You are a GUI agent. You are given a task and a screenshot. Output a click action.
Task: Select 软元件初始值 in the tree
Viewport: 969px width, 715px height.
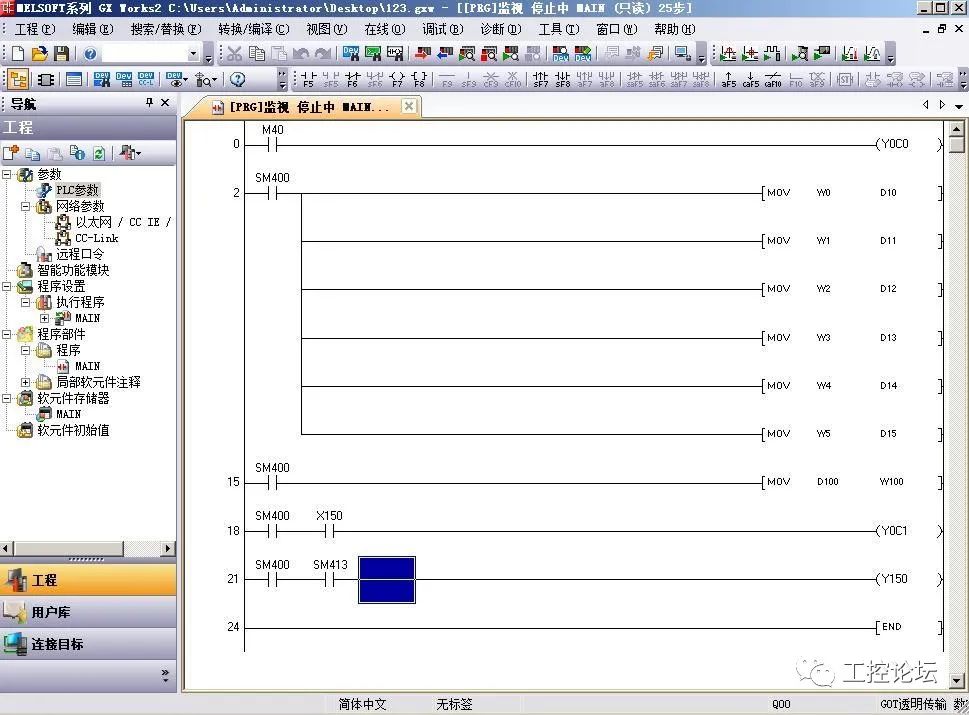tap(73, 431)
